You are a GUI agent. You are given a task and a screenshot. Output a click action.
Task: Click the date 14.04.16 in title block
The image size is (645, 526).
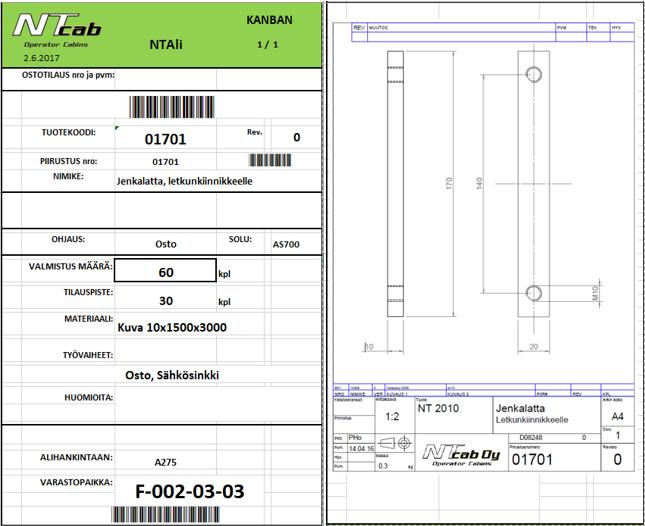(362, 448)
